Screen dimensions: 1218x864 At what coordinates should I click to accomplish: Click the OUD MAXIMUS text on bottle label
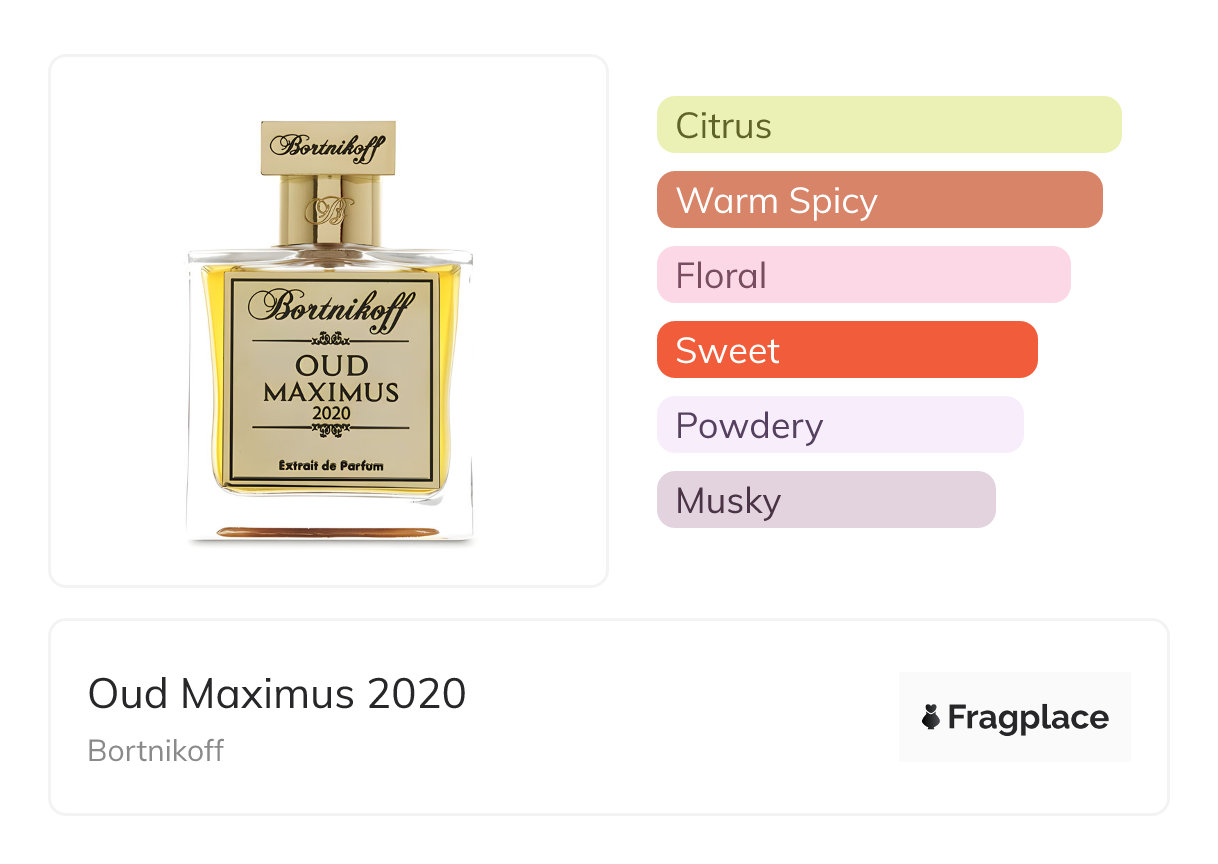[331, 378]
